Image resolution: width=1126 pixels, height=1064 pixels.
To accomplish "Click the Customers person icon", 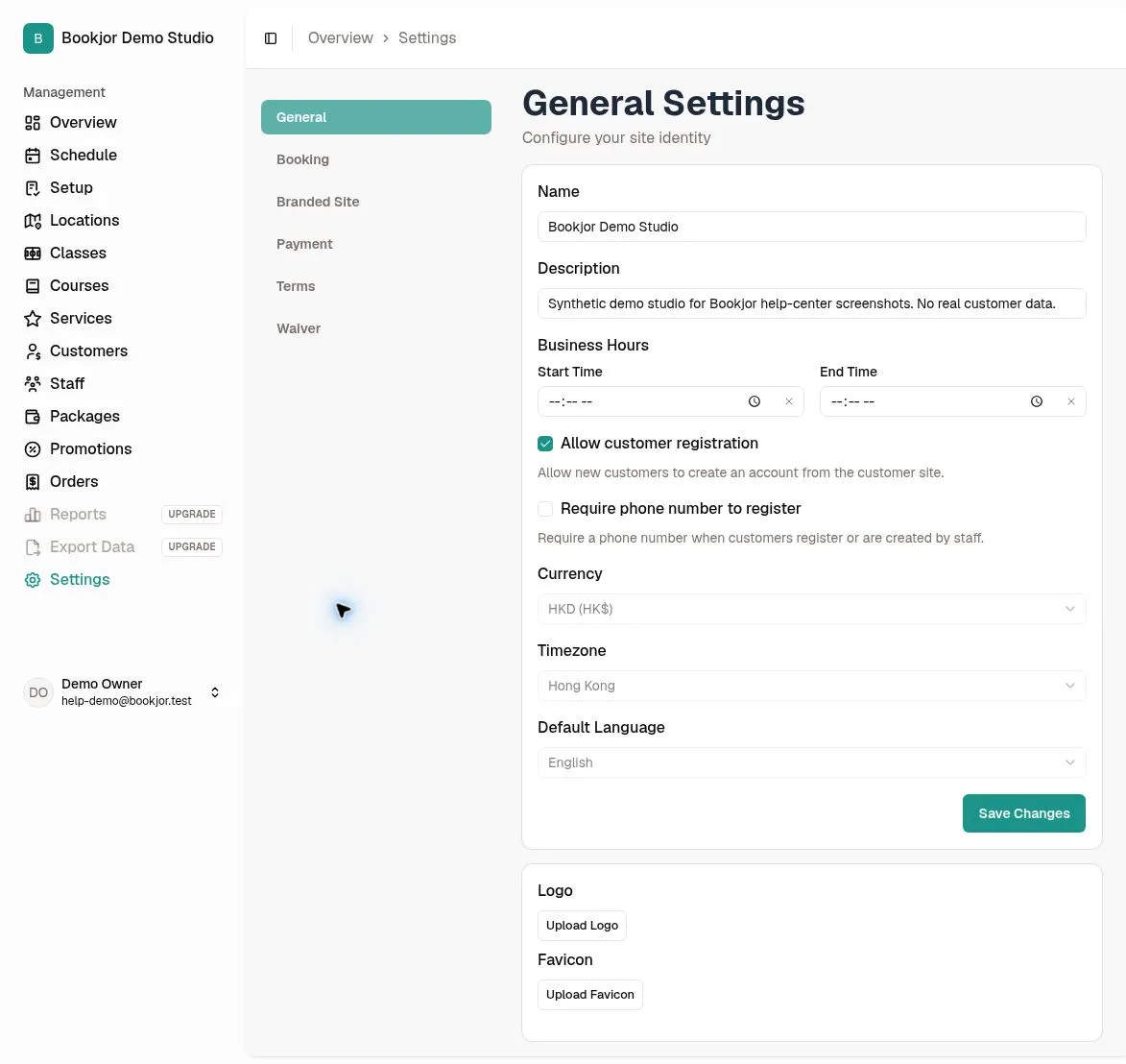I will pos(33,351).
